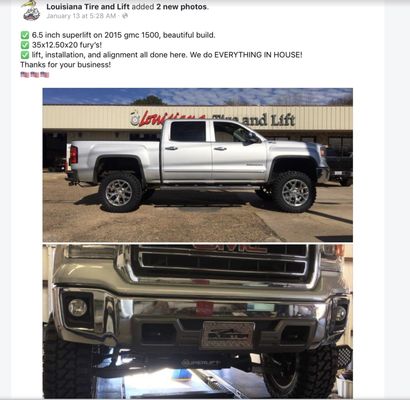Click the red GMC grille emblem
The width and height of the screenshot is (410, 400).
tap(230, 248)
